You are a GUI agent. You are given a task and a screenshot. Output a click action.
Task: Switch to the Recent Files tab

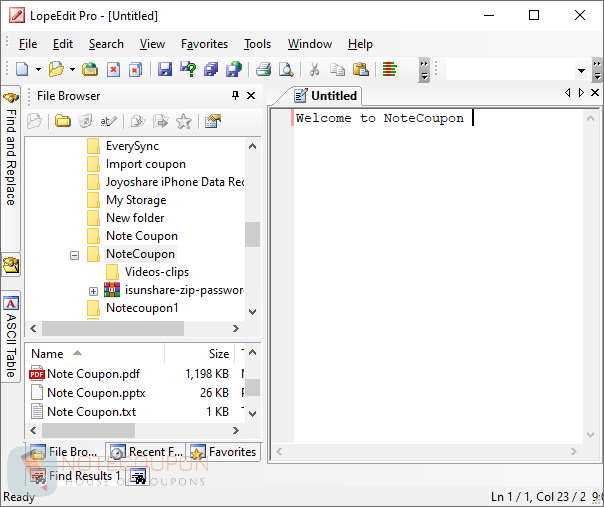click(x=146, y=452)
